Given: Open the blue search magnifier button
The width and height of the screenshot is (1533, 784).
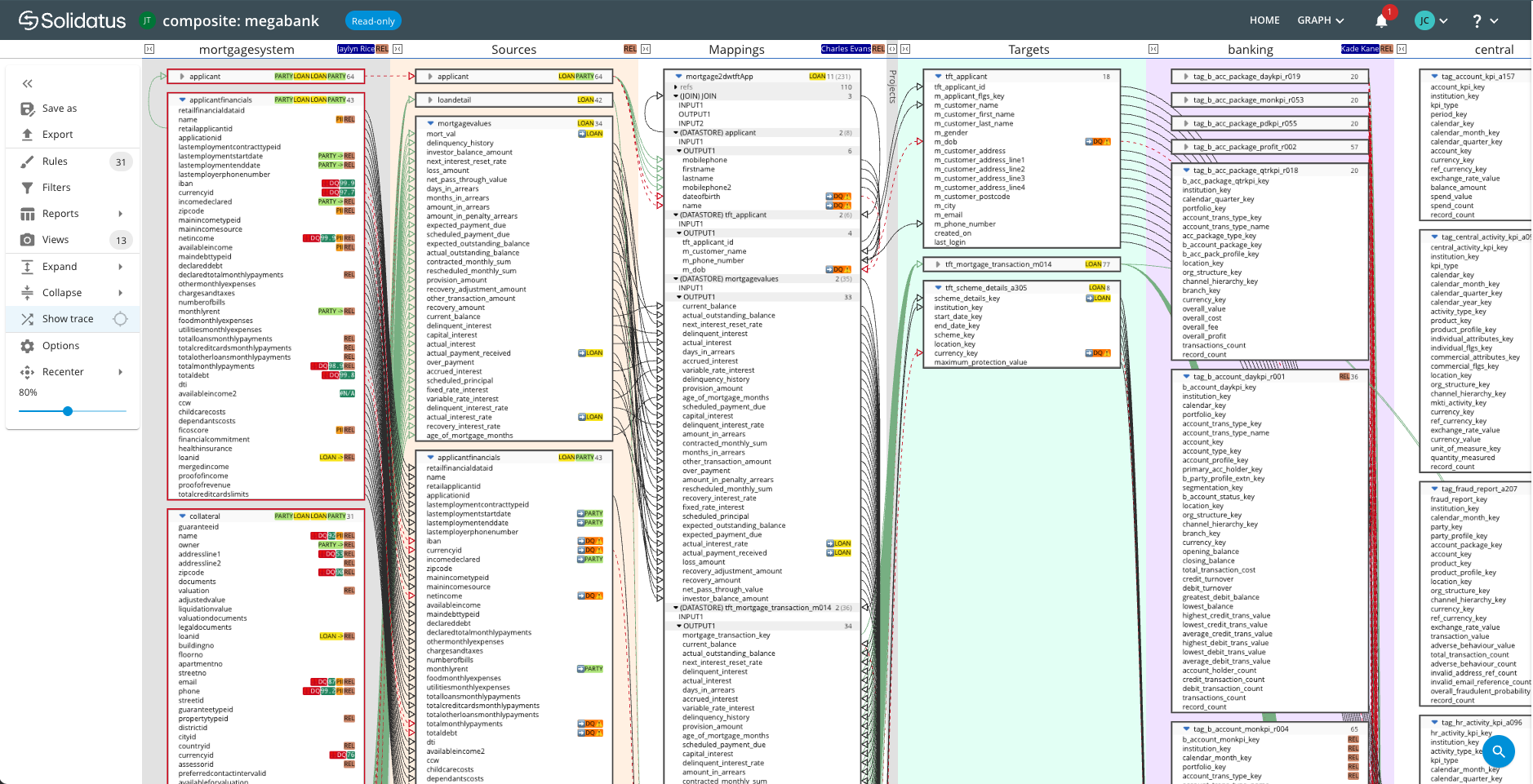Looking at the screenshot, I should coord(1499,751).
